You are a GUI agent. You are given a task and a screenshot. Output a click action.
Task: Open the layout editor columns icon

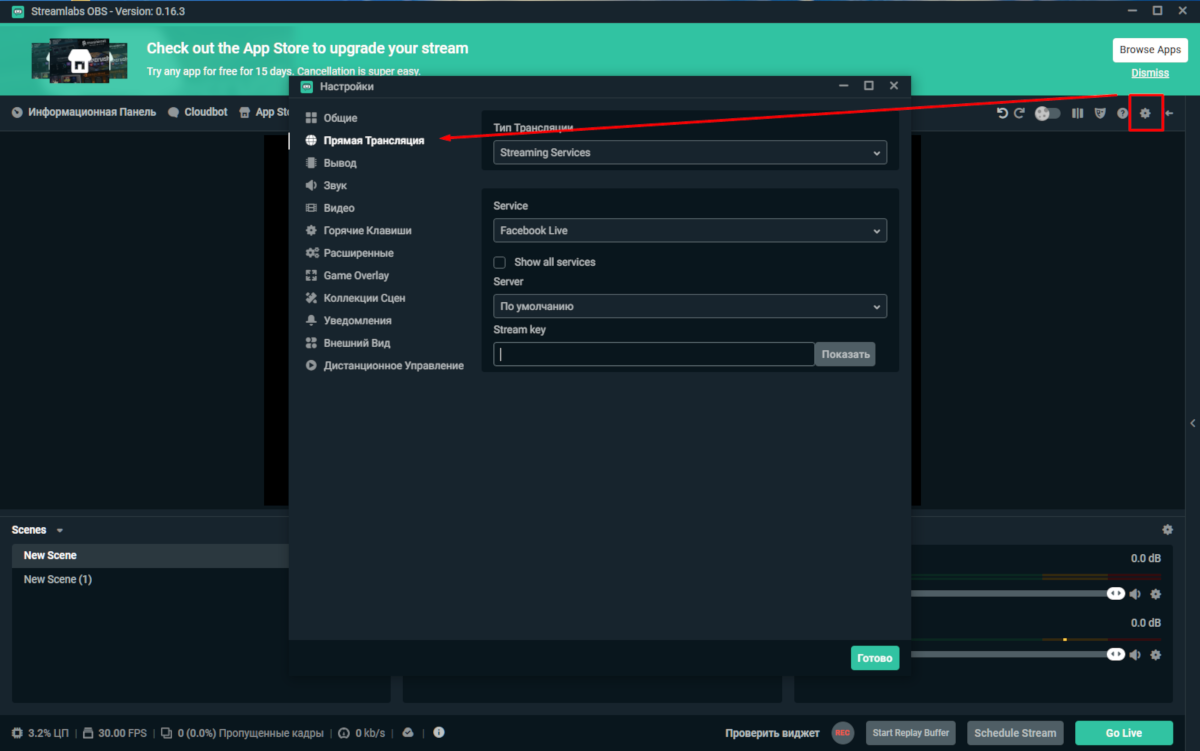coord(1077,113)
